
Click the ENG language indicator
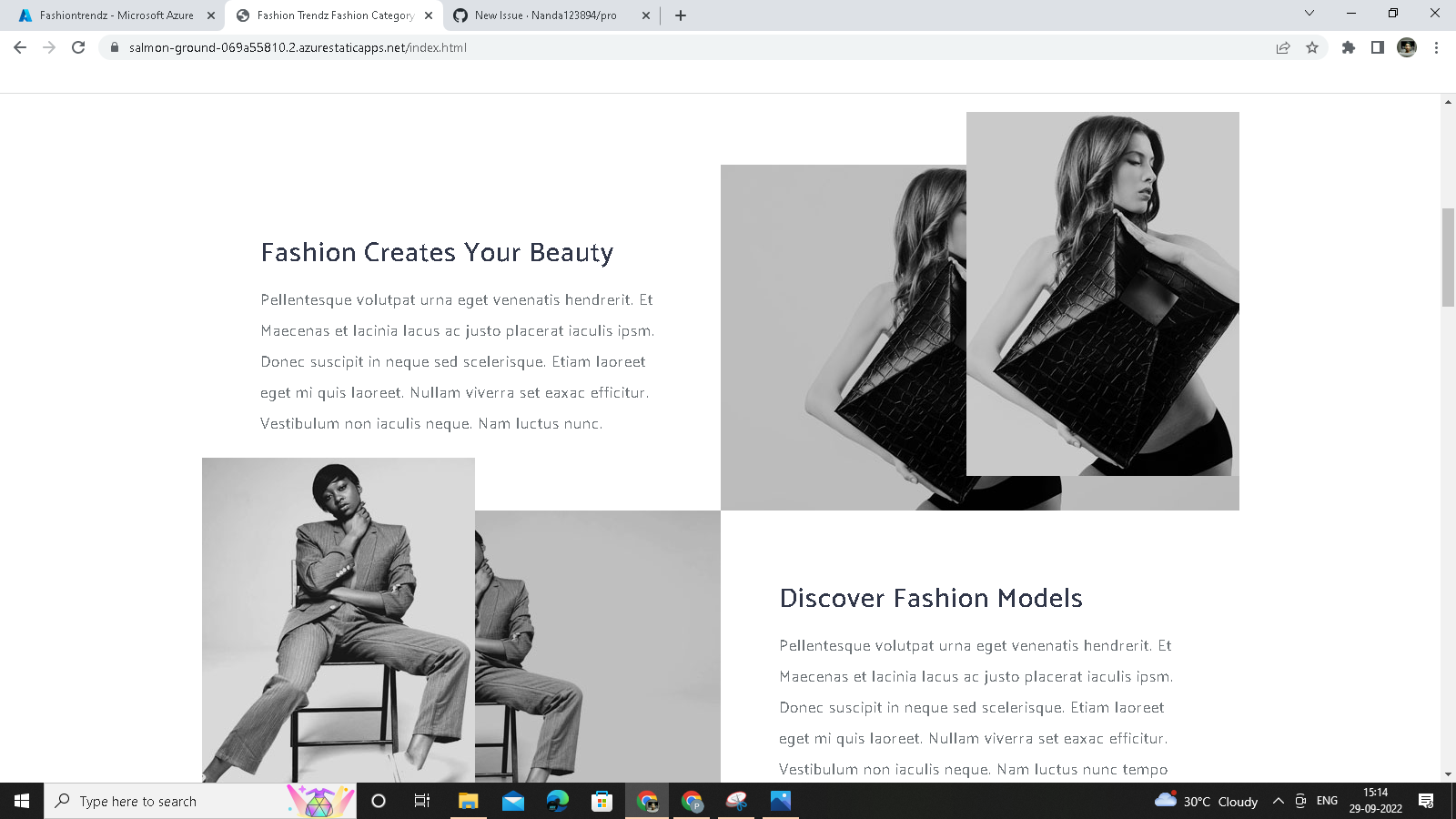[x=1325, y=801]
